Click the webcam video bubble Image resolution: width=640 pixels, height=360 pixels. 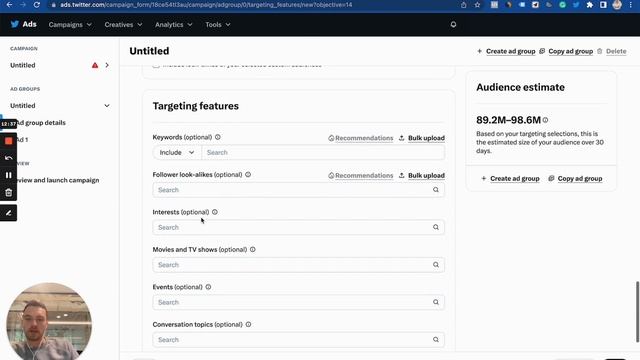click(x=49, y=321)
